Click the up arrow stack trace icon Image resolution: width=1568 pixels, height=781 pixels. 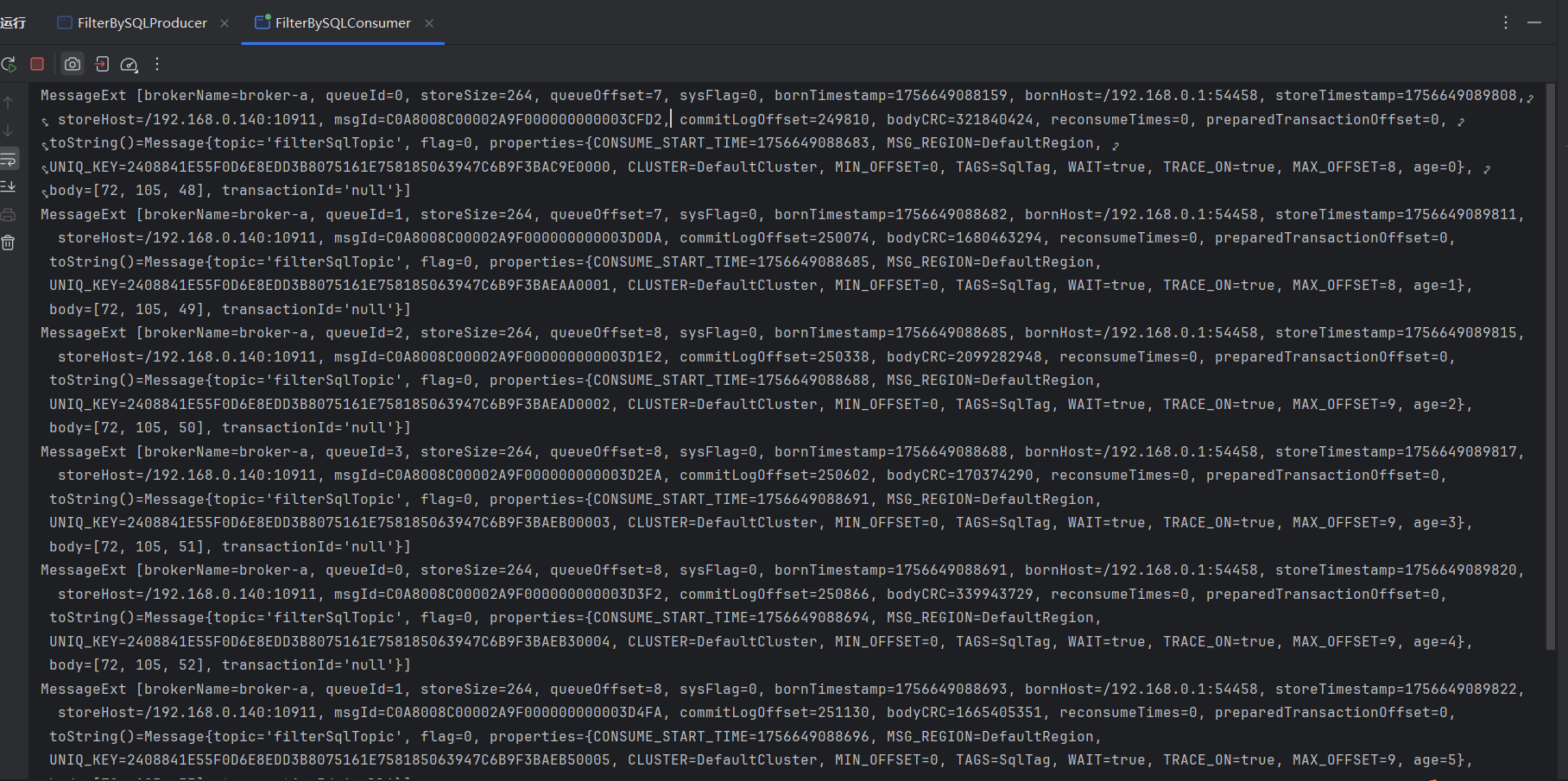point(9,103)
